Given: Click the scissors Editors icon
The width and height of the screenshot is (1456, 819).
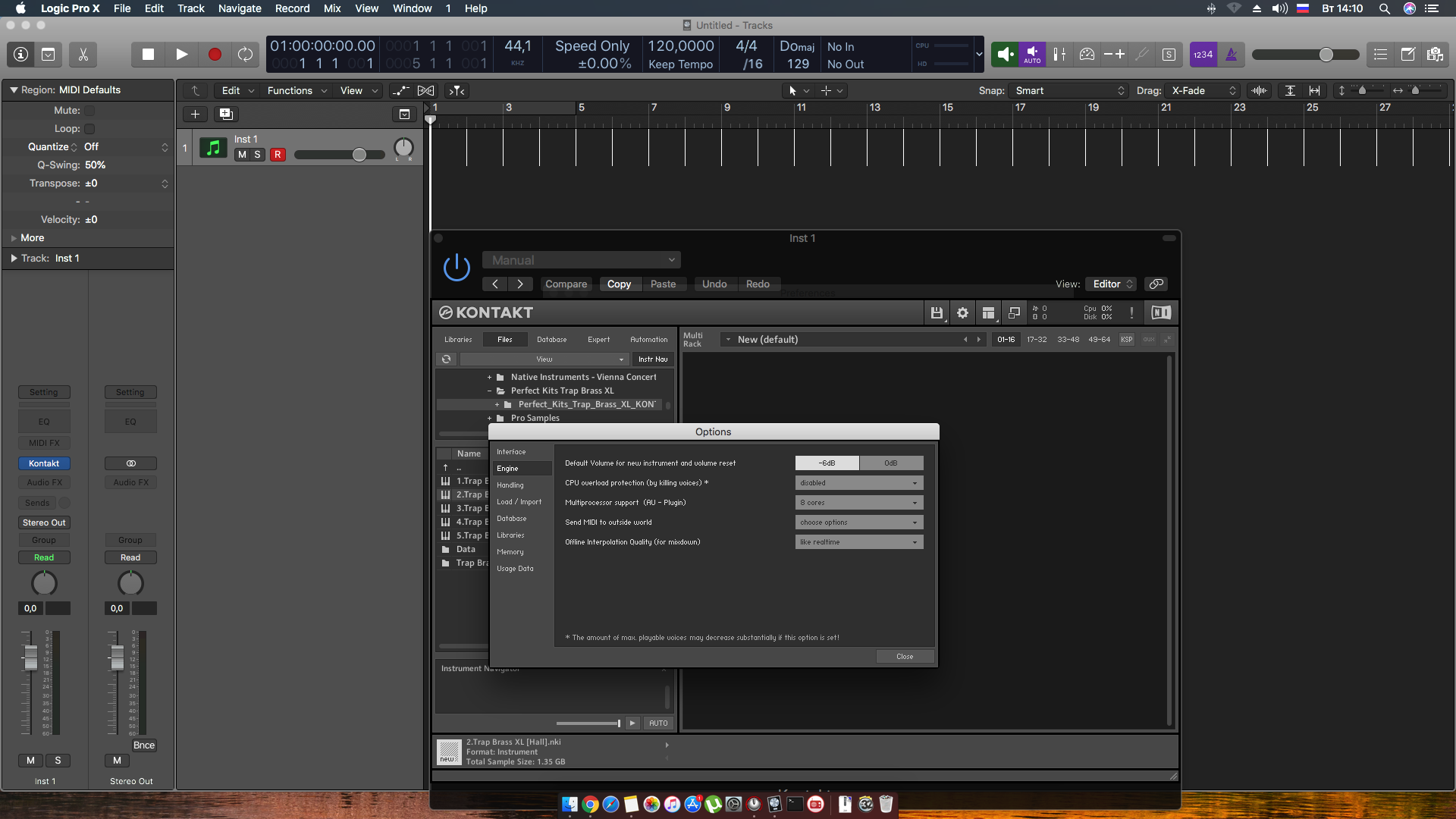Looking at the screenshot, I should tap(83, 55).
